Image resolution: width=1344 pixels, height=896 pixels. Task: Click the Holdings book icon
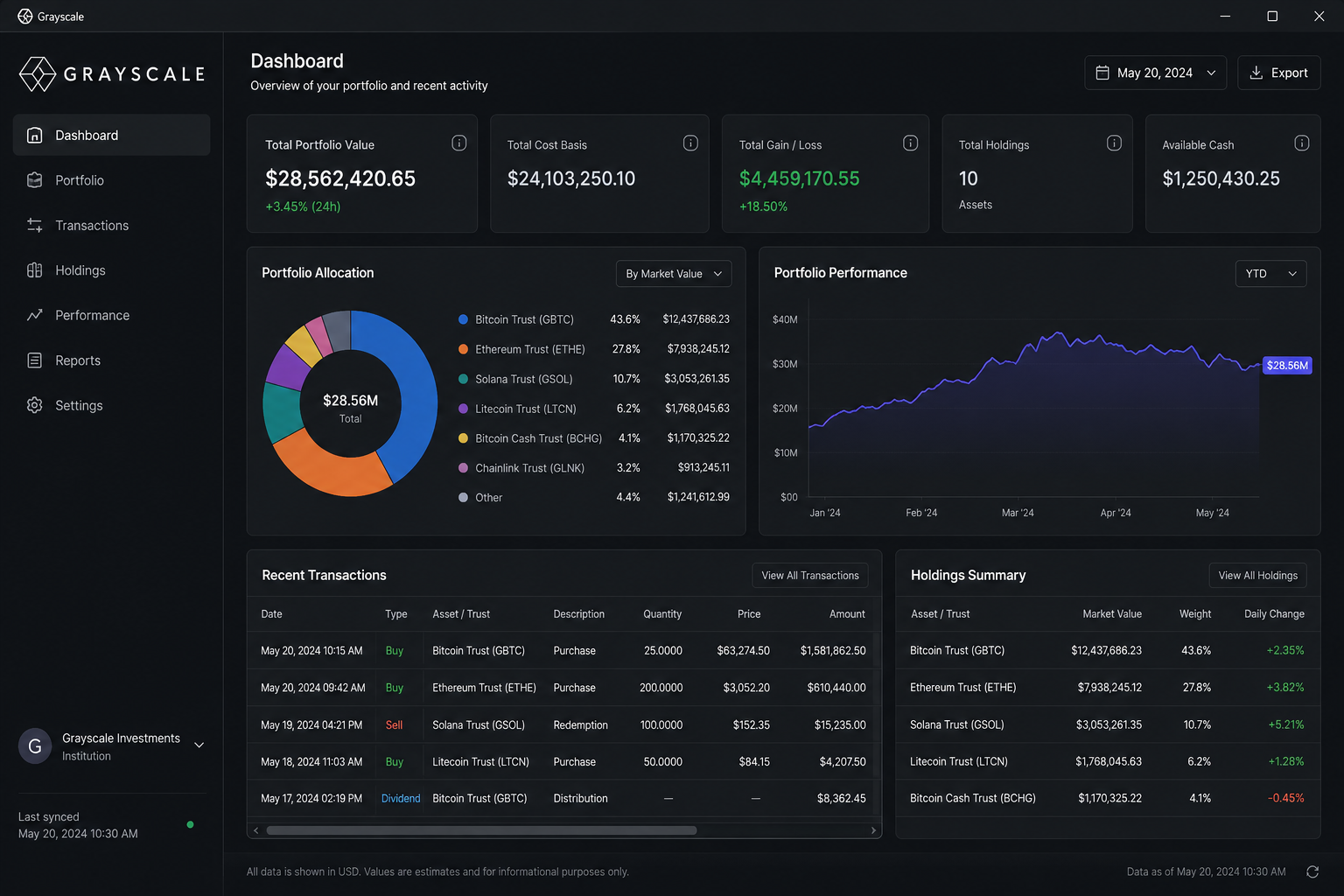[x=35, y=270]
